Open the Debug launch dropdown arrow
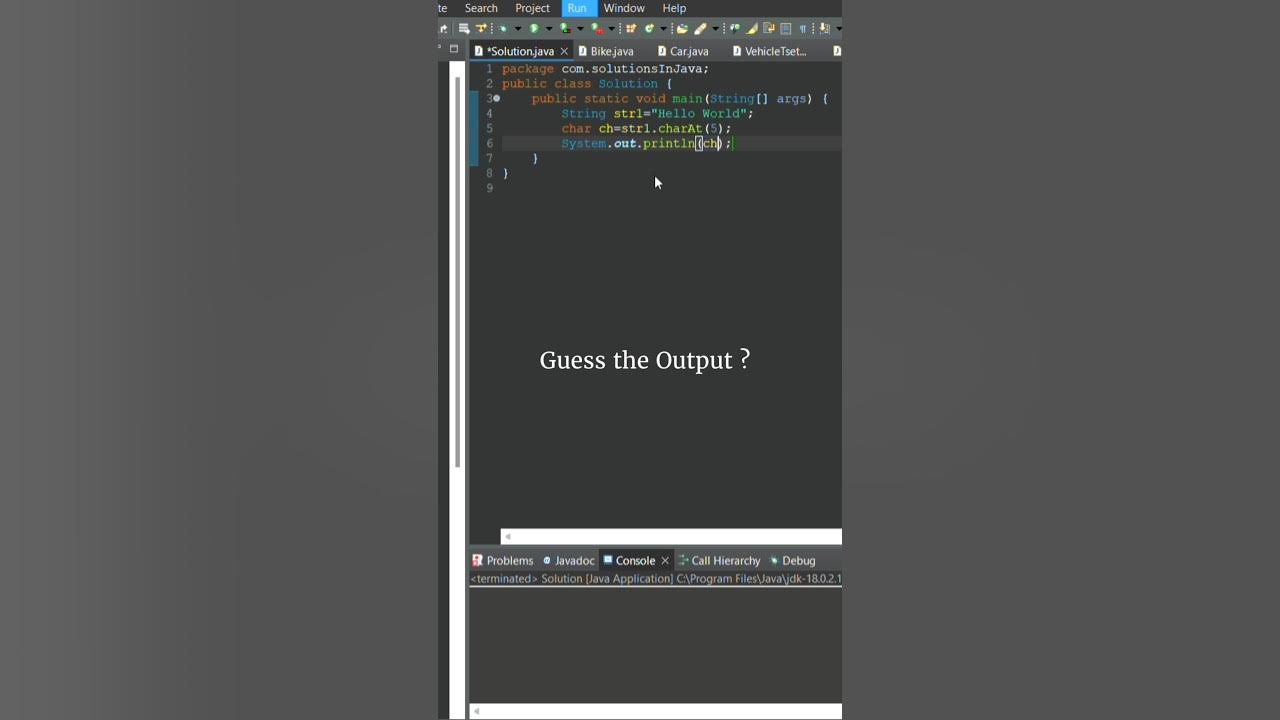 [x=518, y=29]
